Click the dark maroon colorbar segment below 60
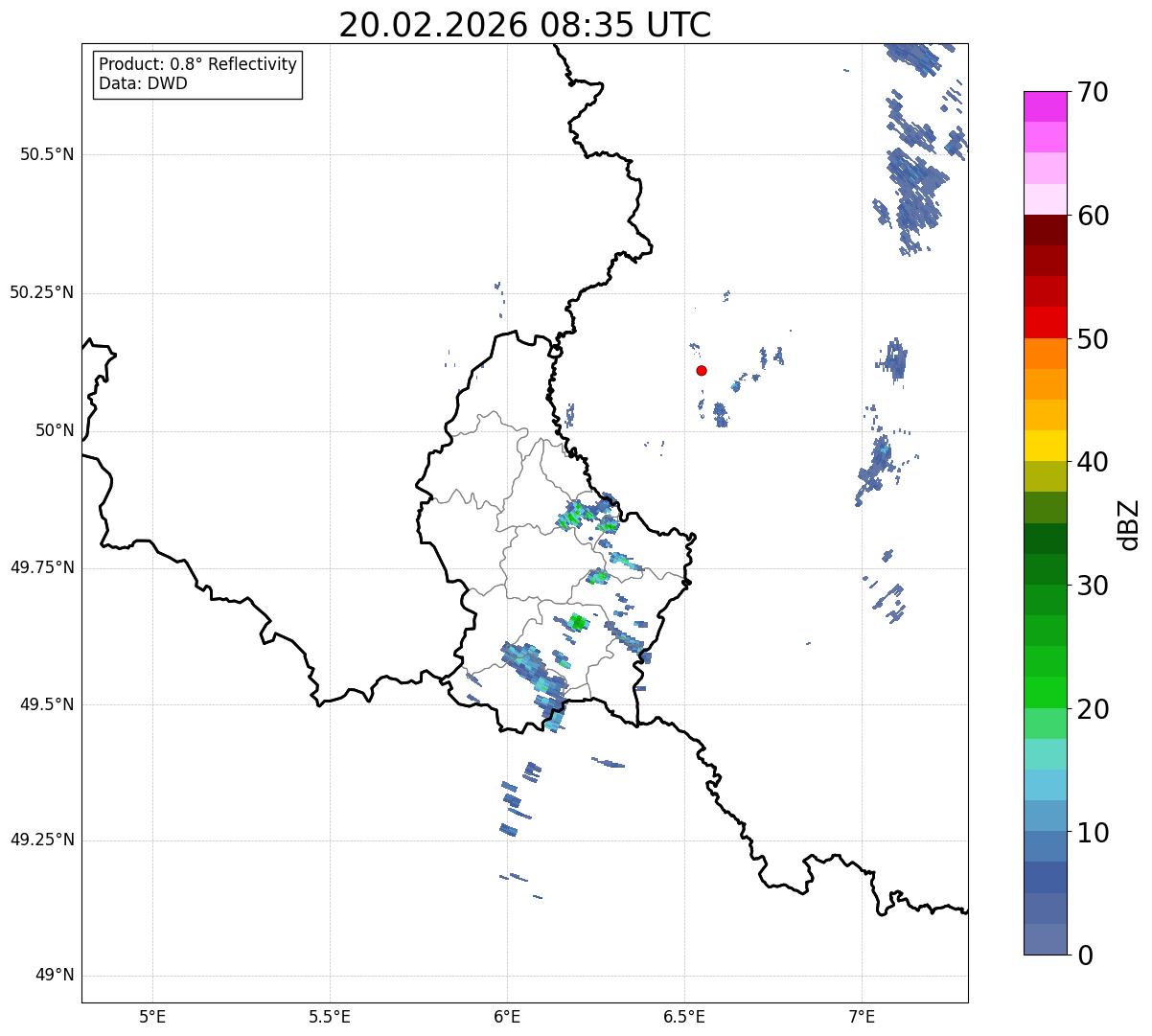The image size is (1152, 1036). [1045, 230]
